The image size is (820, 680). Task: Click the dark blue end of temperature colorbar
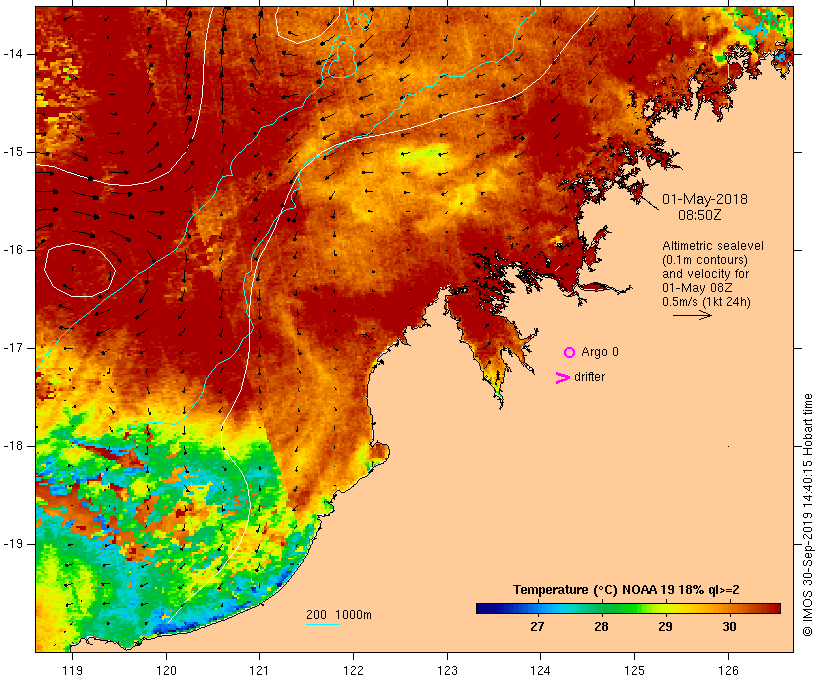click(484, 608)
